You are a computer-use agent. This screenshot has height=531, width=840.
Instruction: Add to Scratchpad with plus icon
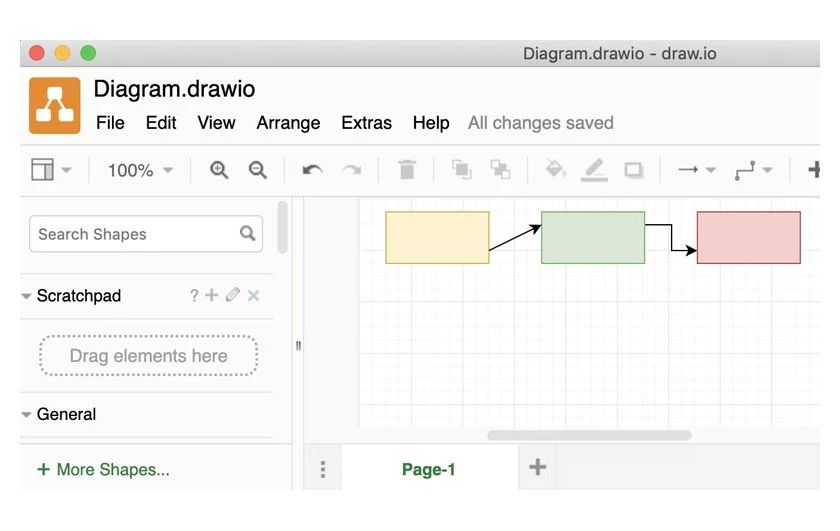pos(212,295)
